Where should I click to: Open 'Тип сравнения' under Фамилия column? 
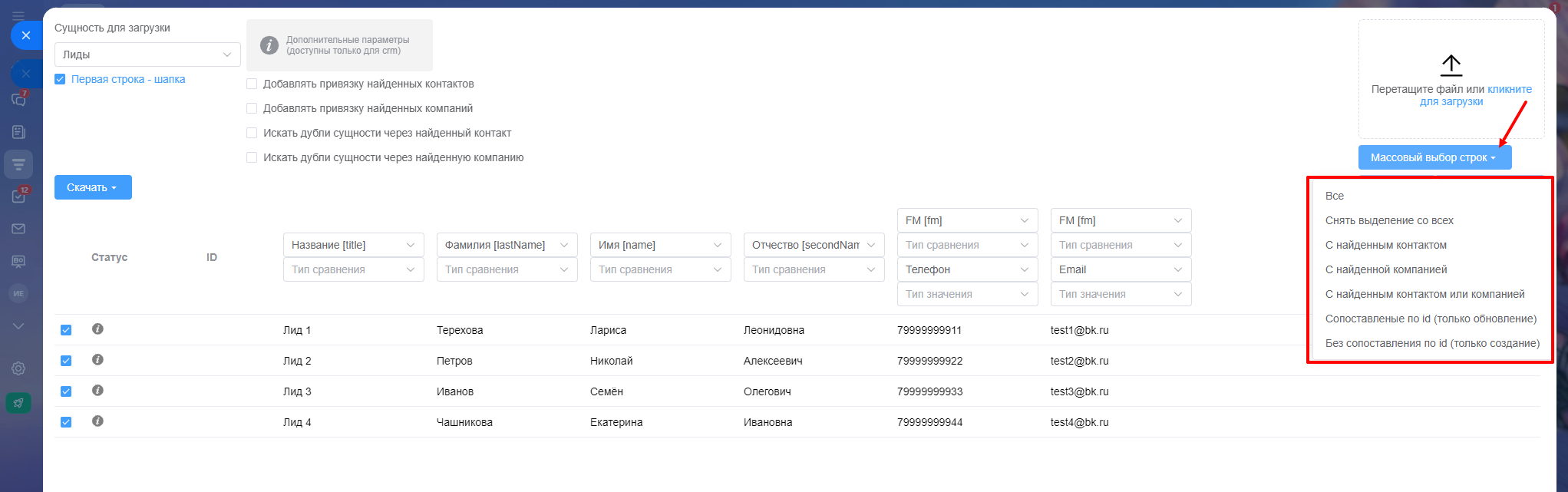507,269
